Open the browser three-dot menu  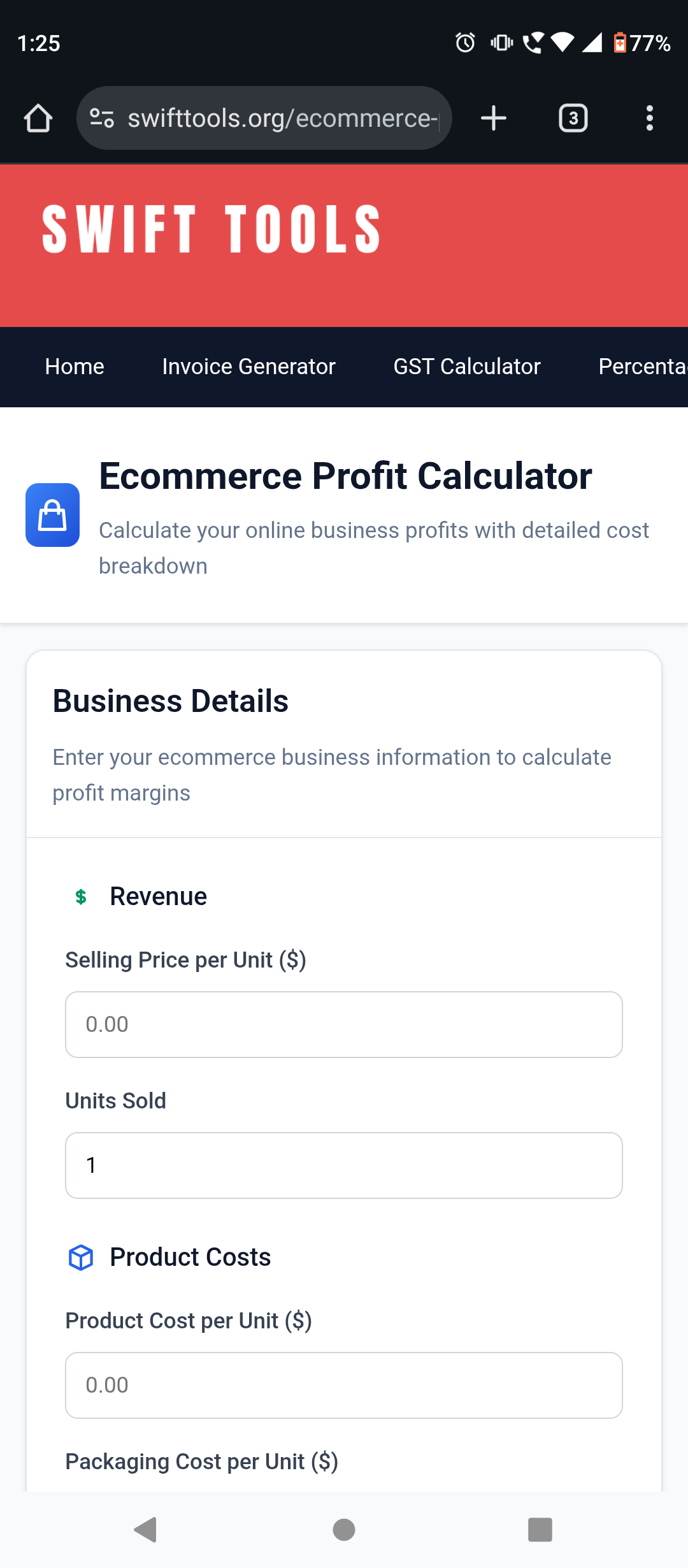coord(649,118)
